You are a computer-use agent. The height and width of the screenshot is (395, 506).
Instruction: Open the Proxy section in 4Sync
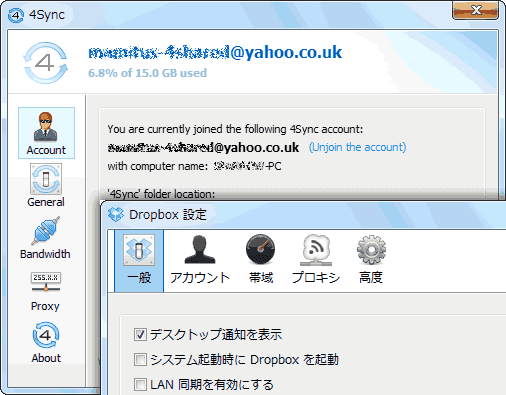click(45, 291)
